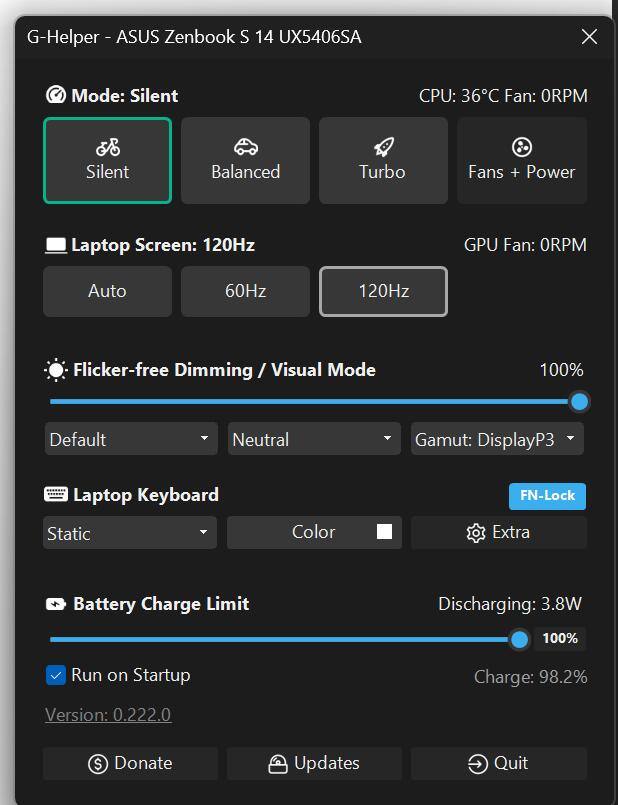Toggle the FN-Lock button
The width and height of the screenshot is (618, 805).
(x=547, y=496)
